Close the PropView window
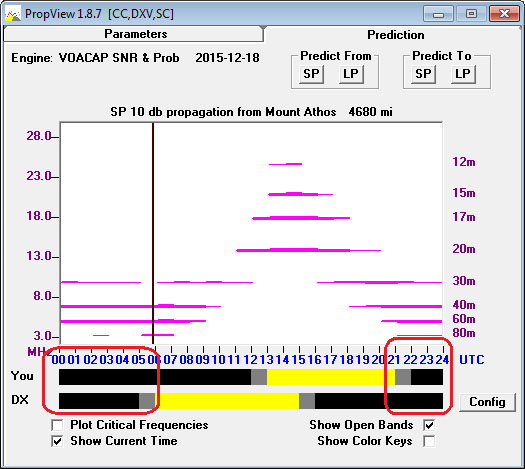 tap(505, 14)
